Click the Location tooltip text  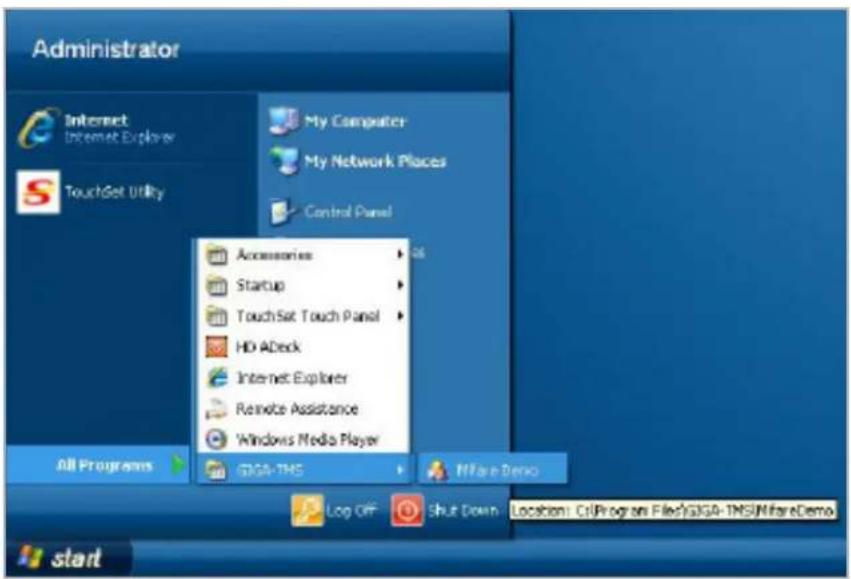[x=672, y=511]
